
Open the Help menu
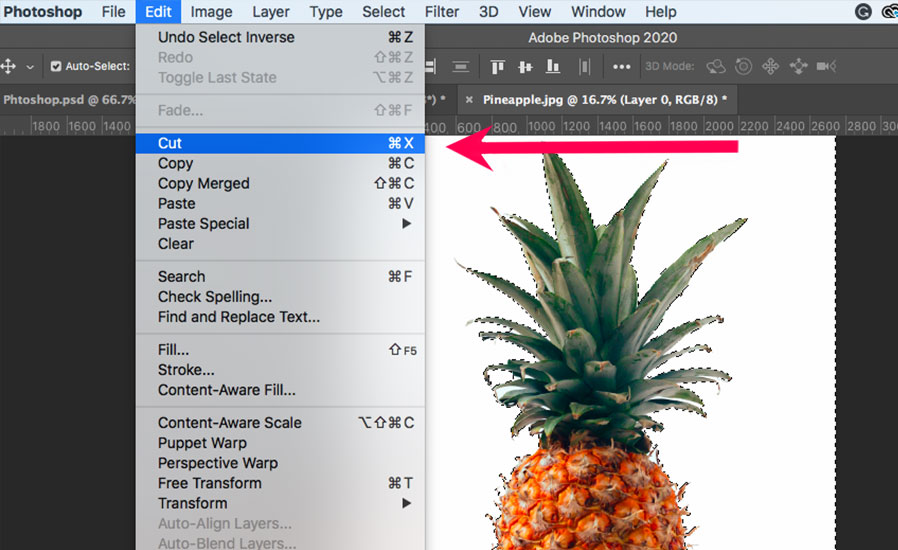[x=660, y=11]
